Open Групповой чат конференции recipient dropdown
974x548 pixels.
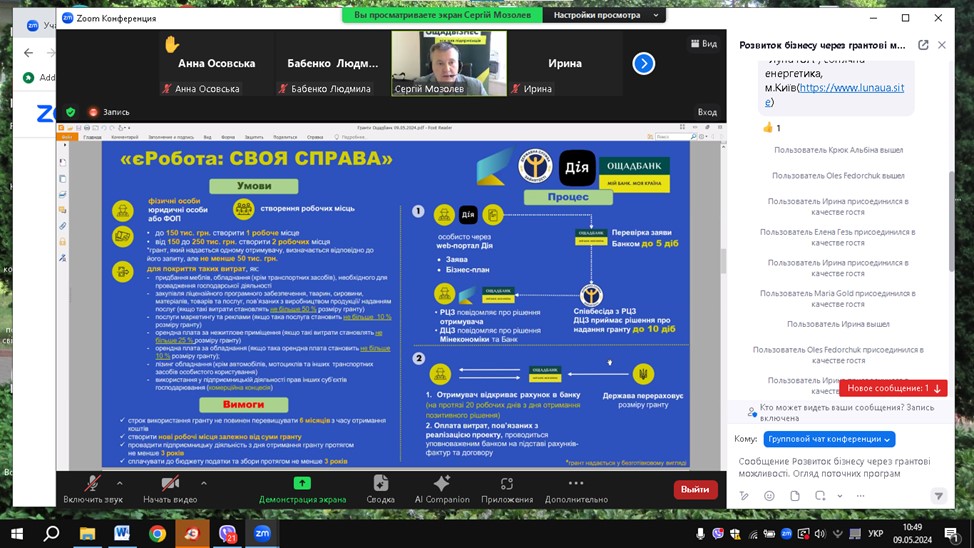point(829,439)
